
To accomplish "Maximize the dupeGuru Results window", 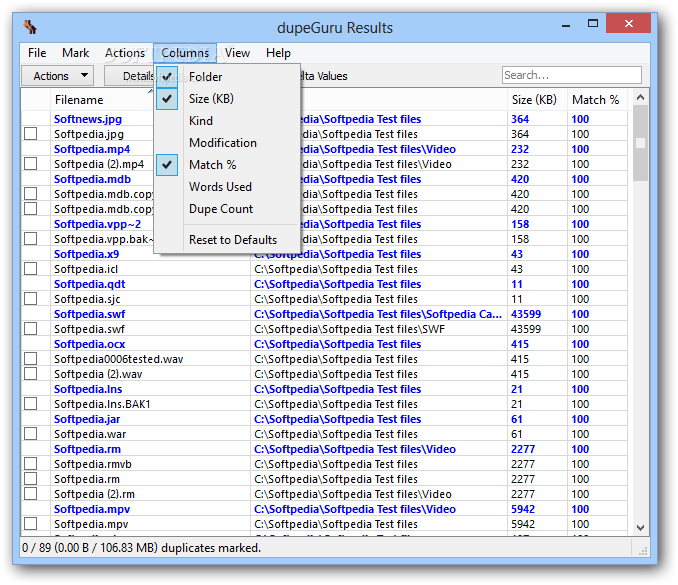I will coord(593,24).
